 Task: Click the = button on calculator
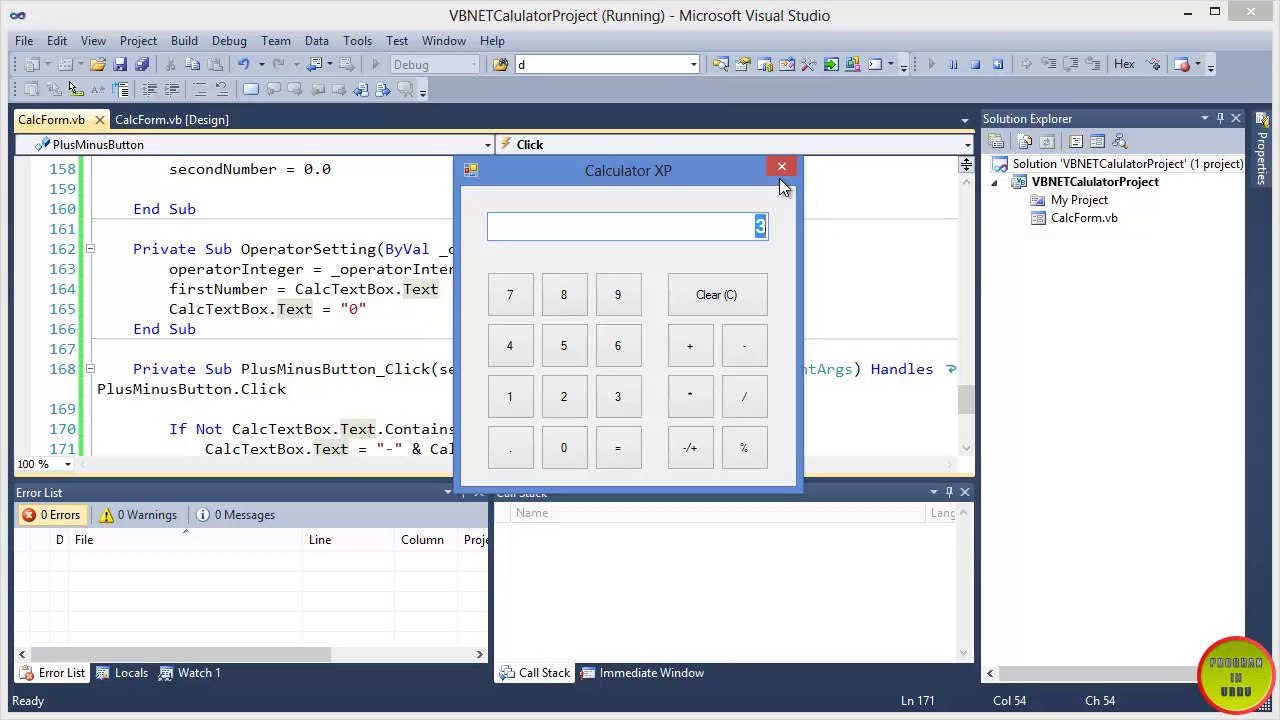click(618, 448)
